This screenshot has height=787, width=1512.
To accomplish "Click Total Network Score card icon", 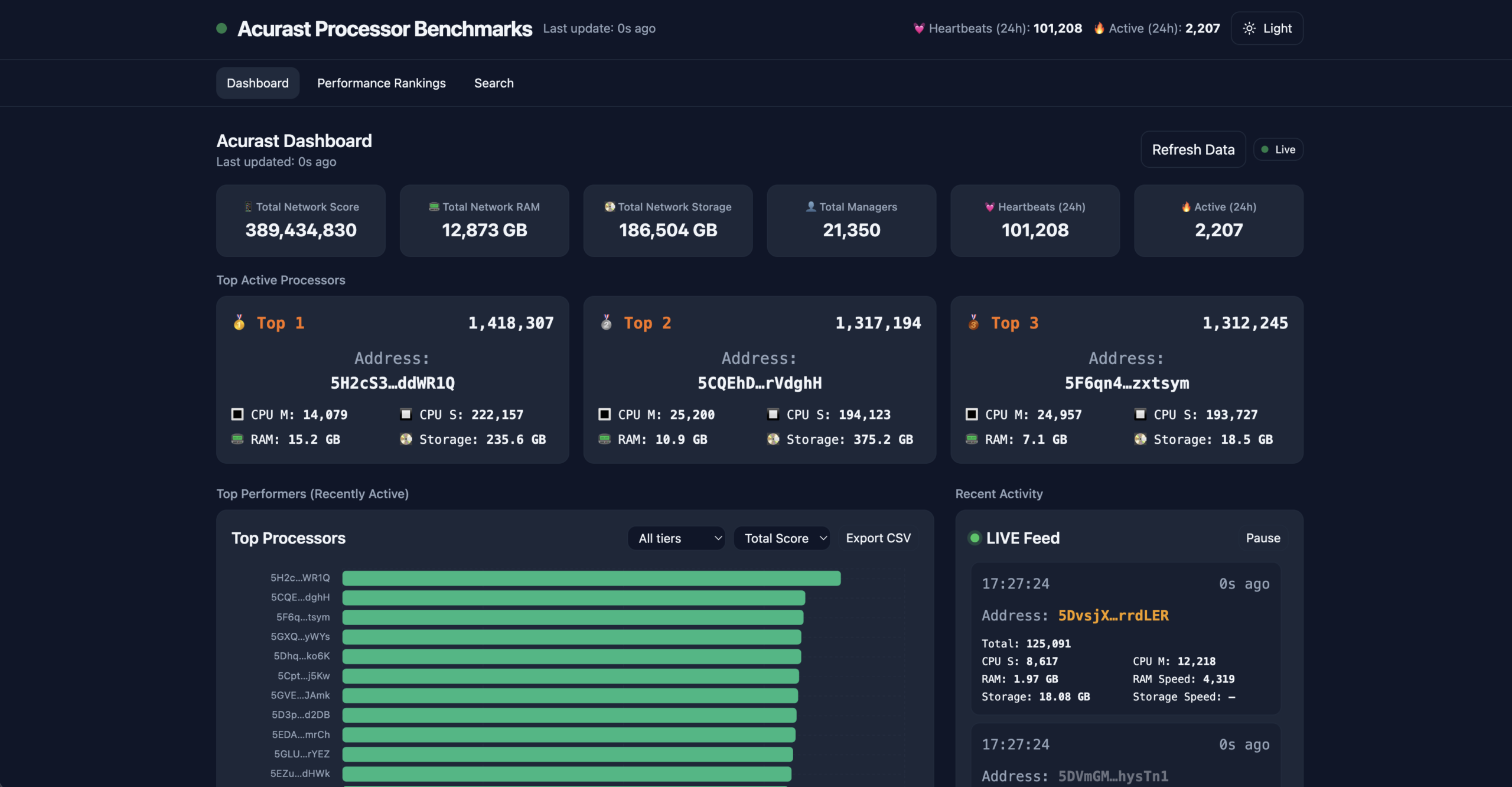I will (x=249, y=207).
